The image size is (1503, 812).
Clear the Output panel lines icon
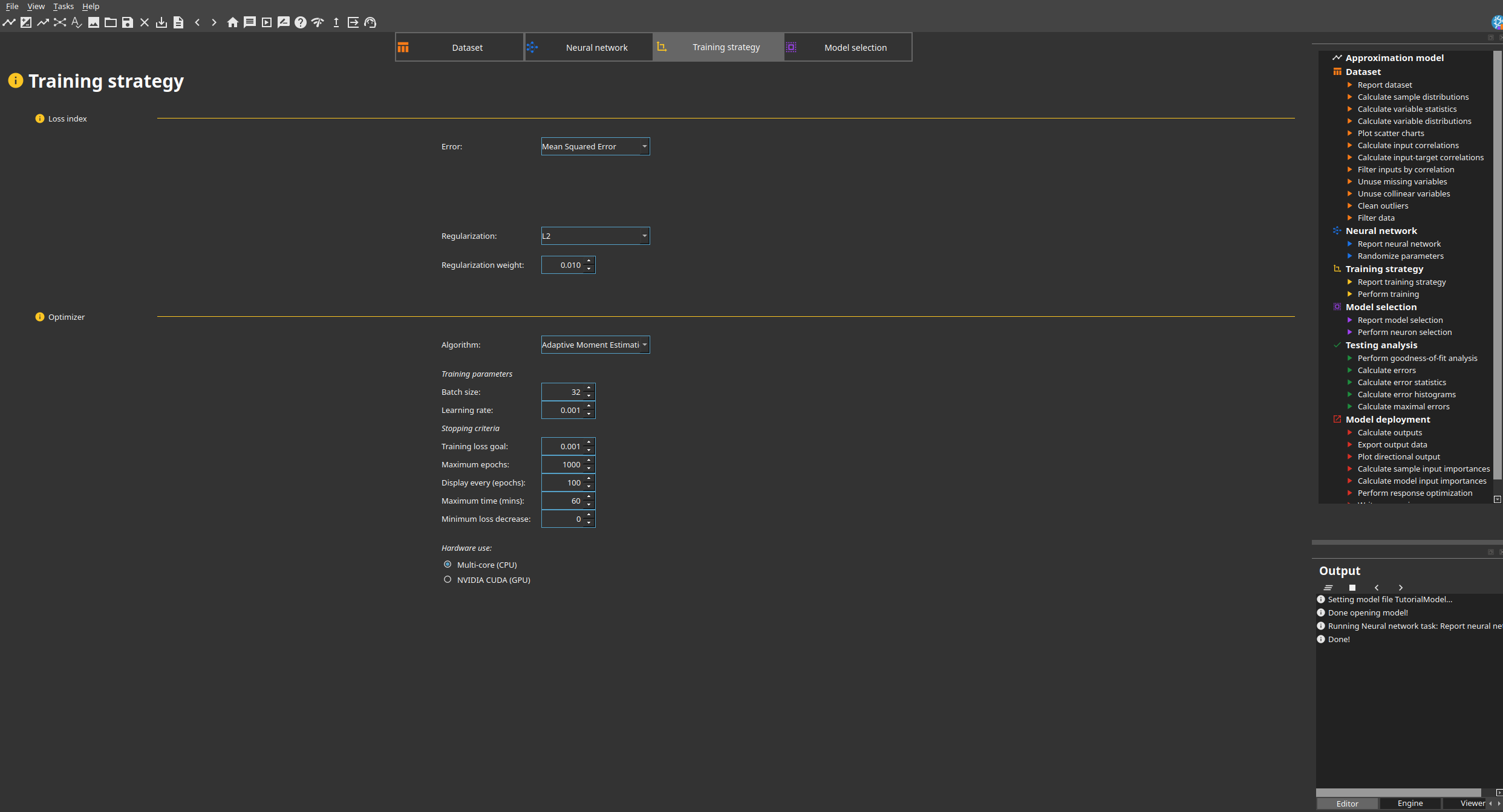[x=1328, y=588]
